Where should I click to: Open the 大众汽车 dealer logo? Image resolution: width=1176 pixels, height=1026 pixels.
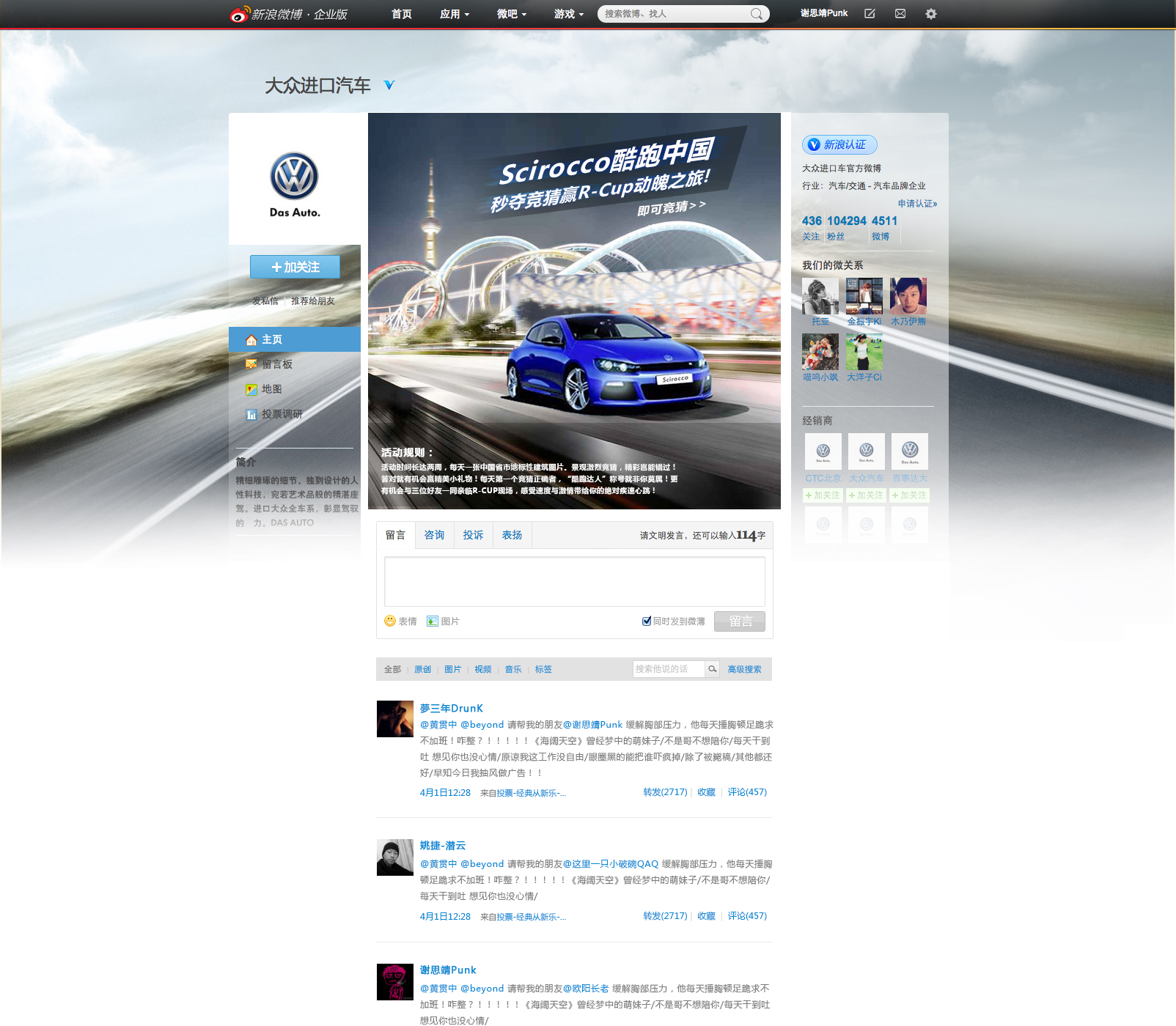tap(867, 451)
